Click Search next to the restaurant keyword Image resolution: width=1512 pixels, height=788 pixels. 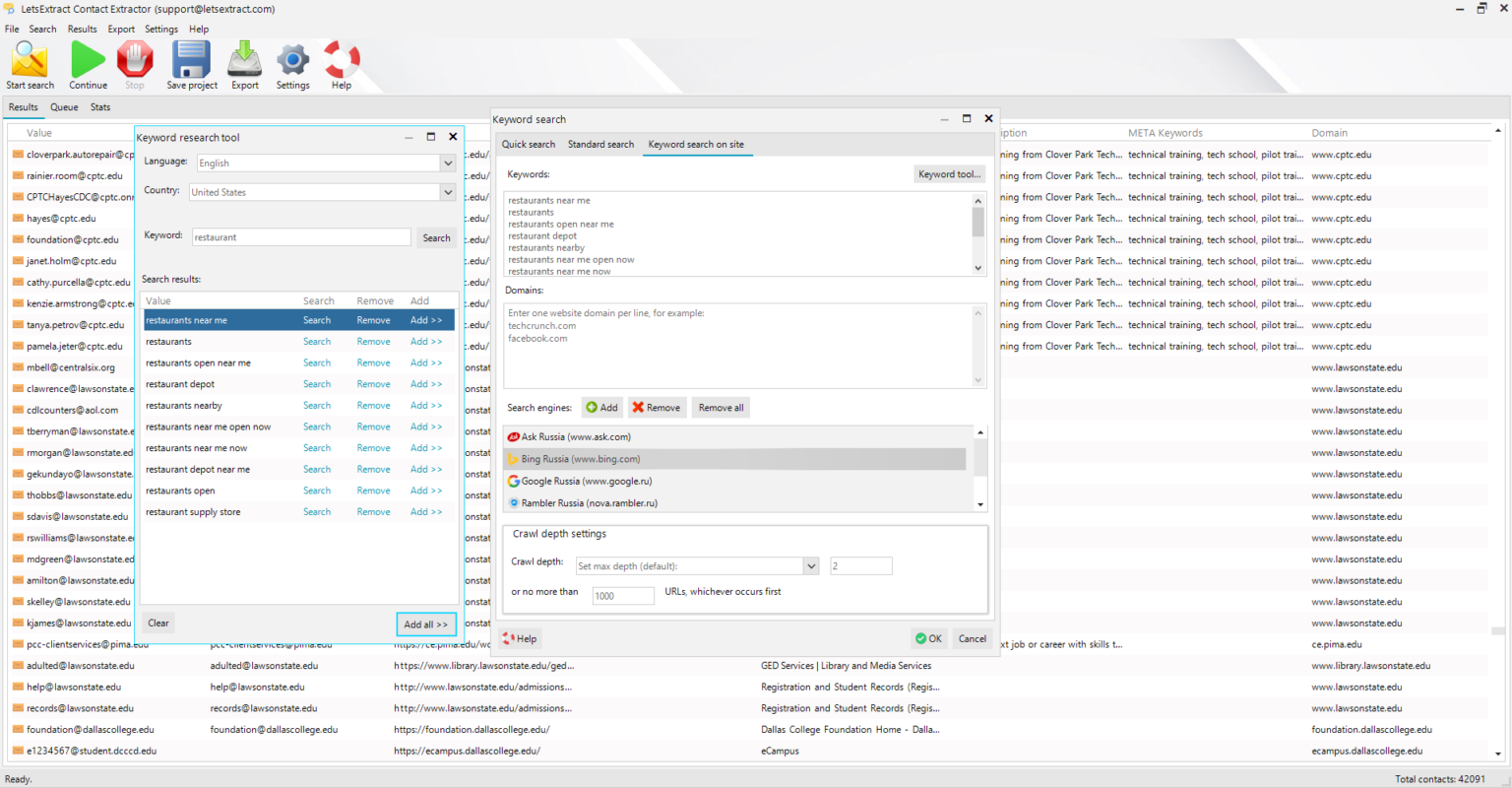pos(436,237)
